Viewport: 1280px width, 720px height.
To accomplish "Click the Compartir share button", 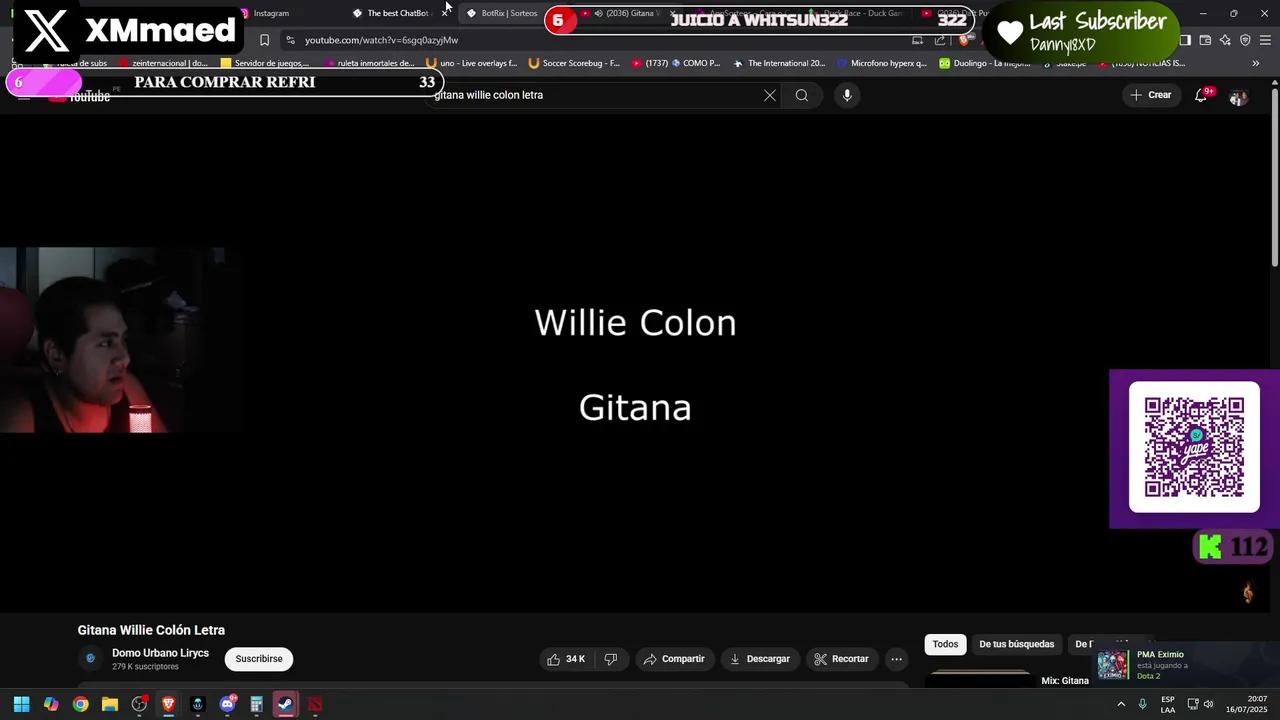I will pyautogui.click(x=674, y=659).
